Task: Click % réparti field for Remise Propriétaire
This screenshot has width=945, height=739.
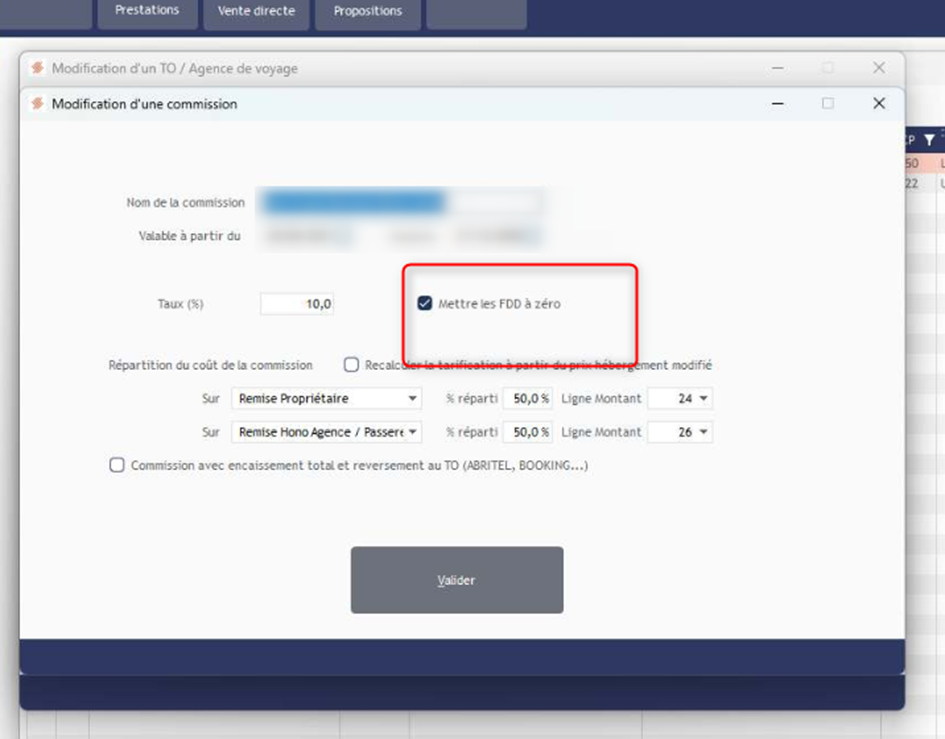Action: 527,399
